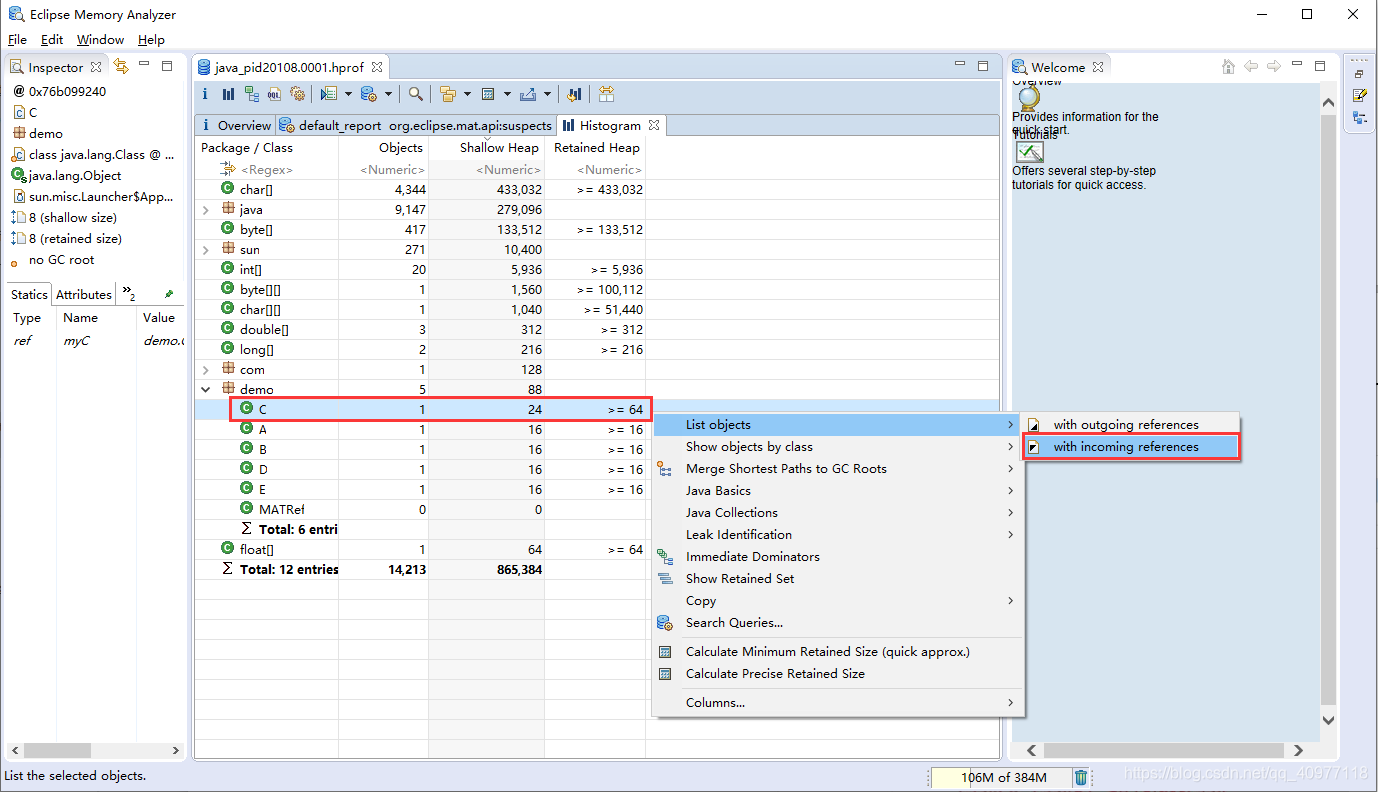Switch to the Attributes tab in Inspector
The image size is (1378, 792).
click(84, 294)
